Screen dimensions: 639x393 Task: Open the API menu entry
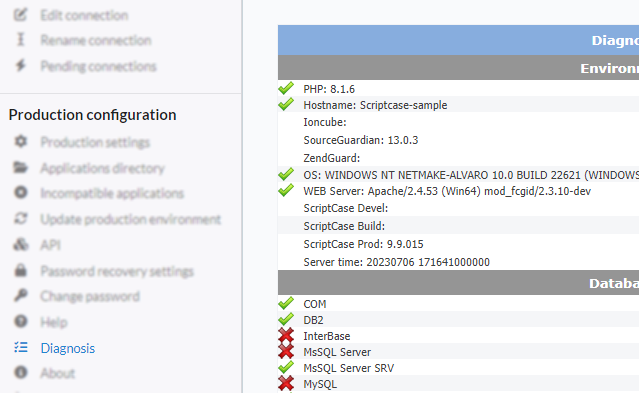51,245
